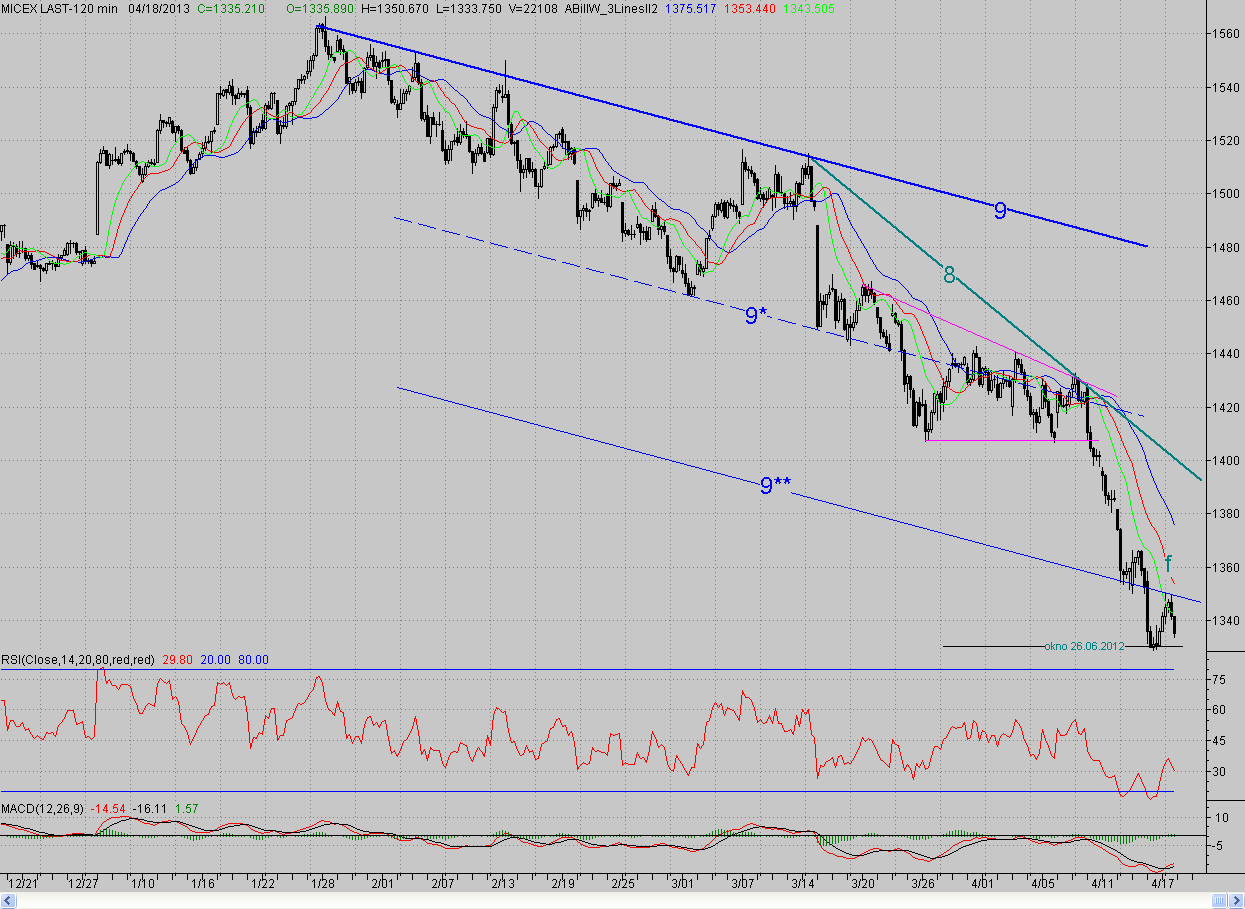Select the lower channel label '9**'
Screen dimensions: 1245x909
tap(776, 486)
